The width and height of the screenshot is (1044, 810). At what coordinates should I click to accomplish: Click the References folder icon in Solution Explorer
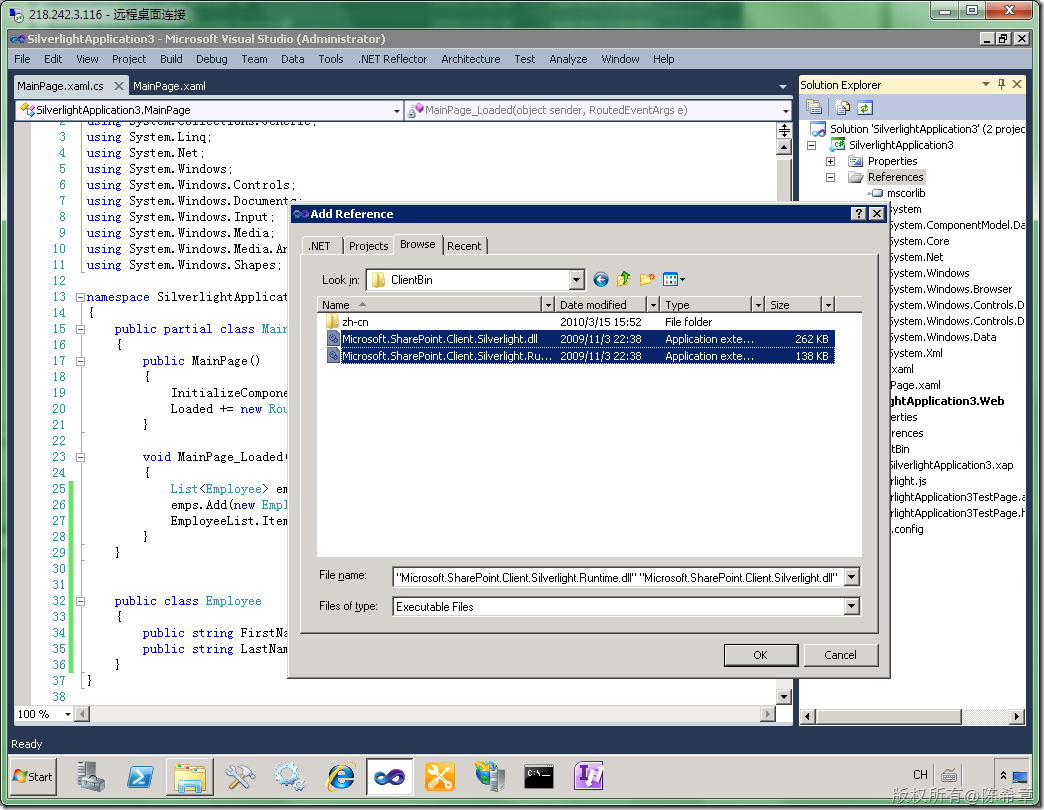point(855,177)
